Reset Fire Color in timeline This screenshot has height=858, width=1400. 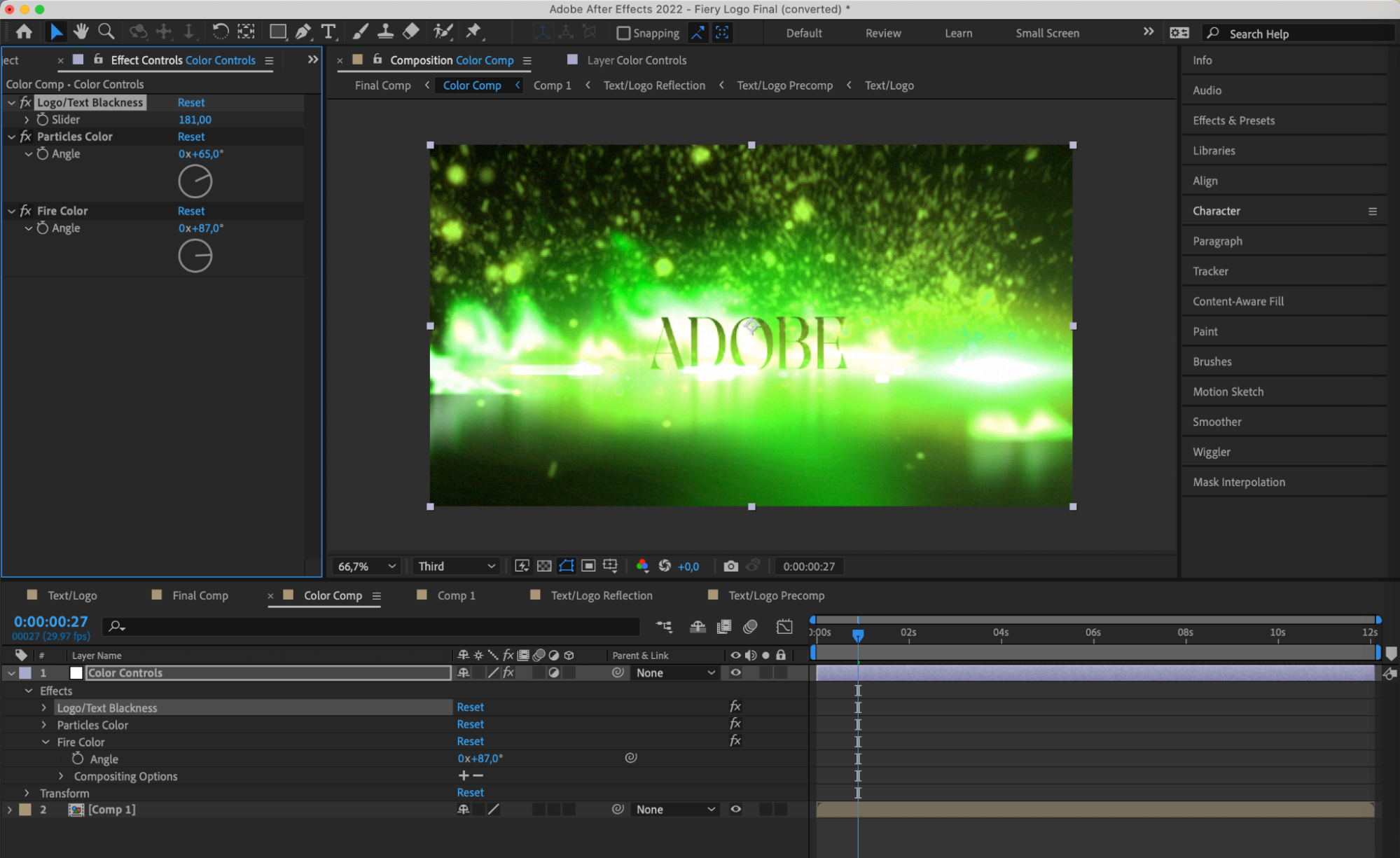coord(470,741)
